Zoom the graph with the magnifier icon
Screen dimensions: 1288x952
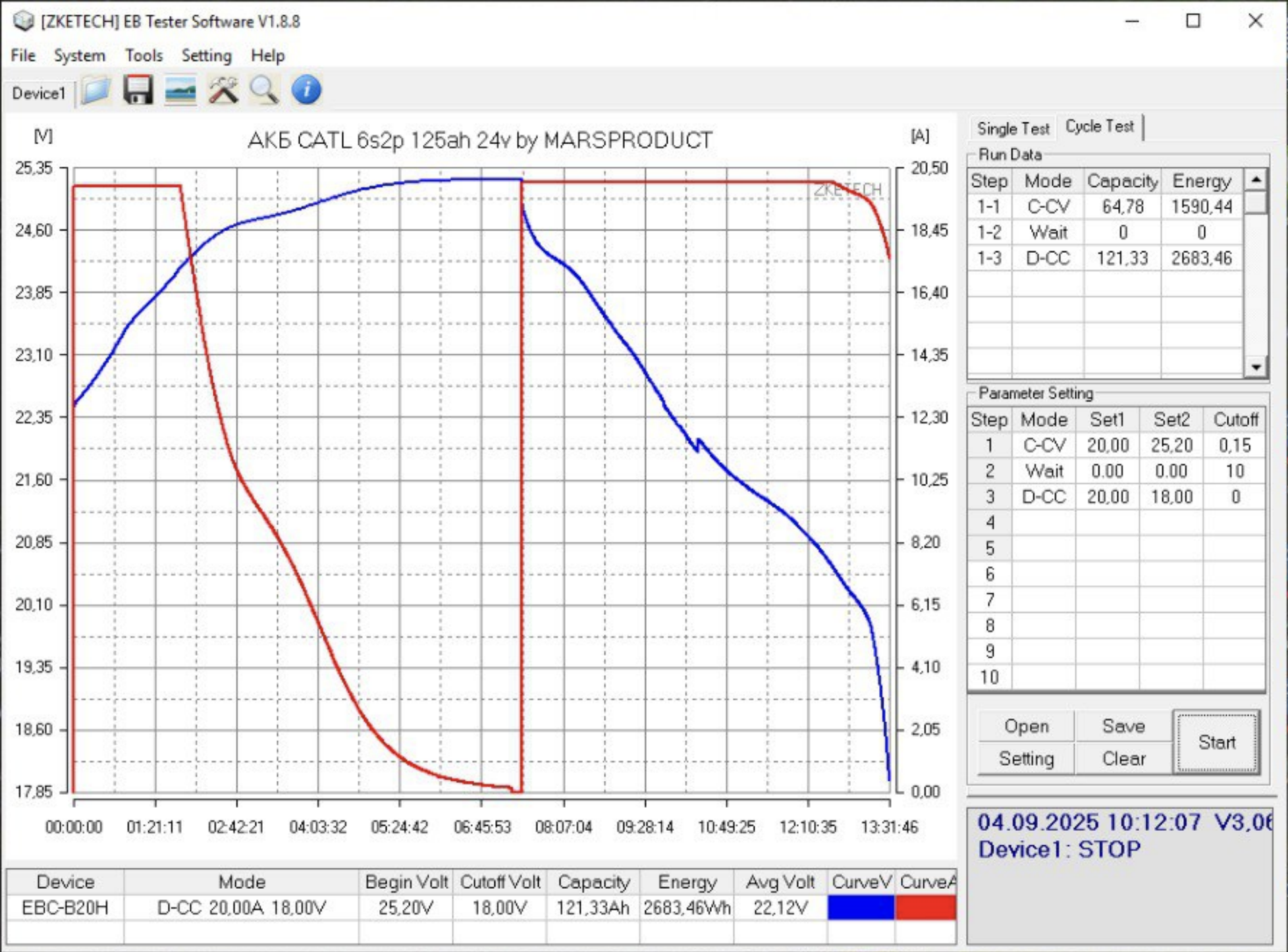tap(263, 91)
